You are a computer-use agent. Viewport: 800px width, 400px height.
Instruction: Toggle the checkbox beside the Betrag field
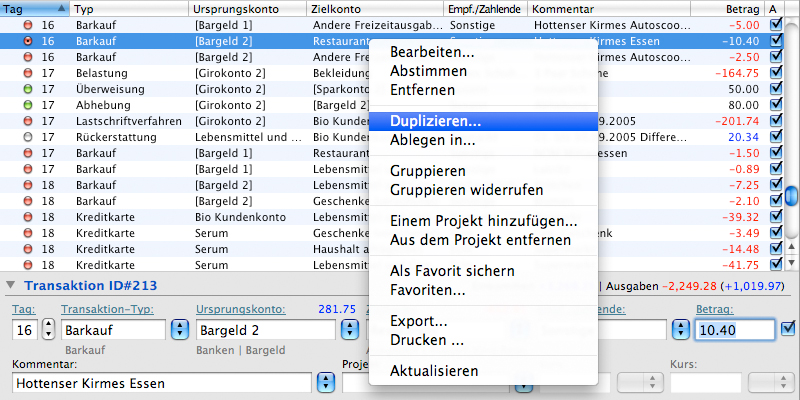(x=788, y=329)
